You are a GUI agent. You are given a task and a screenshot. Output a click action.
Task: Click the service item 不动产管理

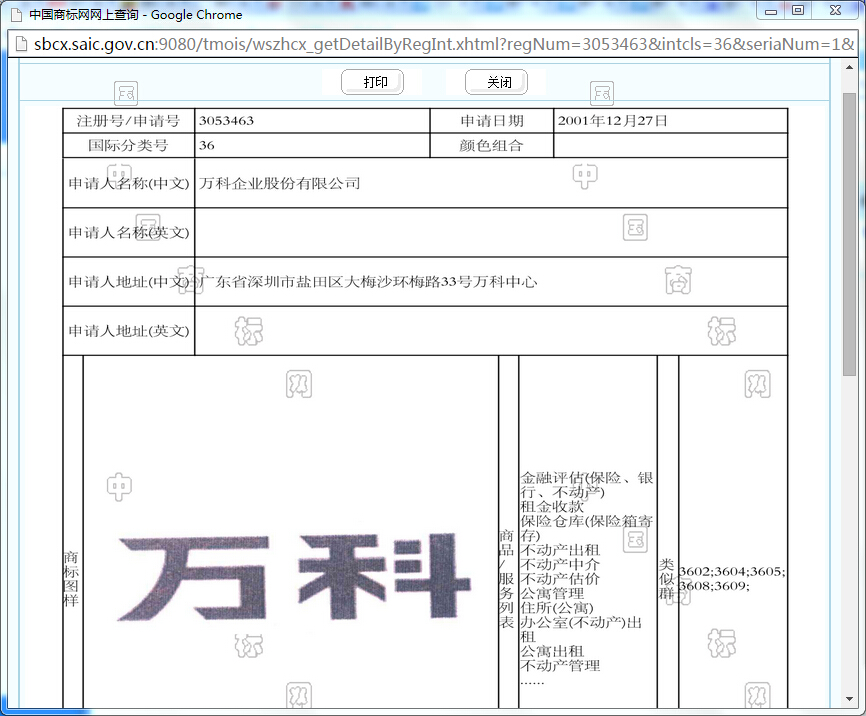tap(560, 666)
